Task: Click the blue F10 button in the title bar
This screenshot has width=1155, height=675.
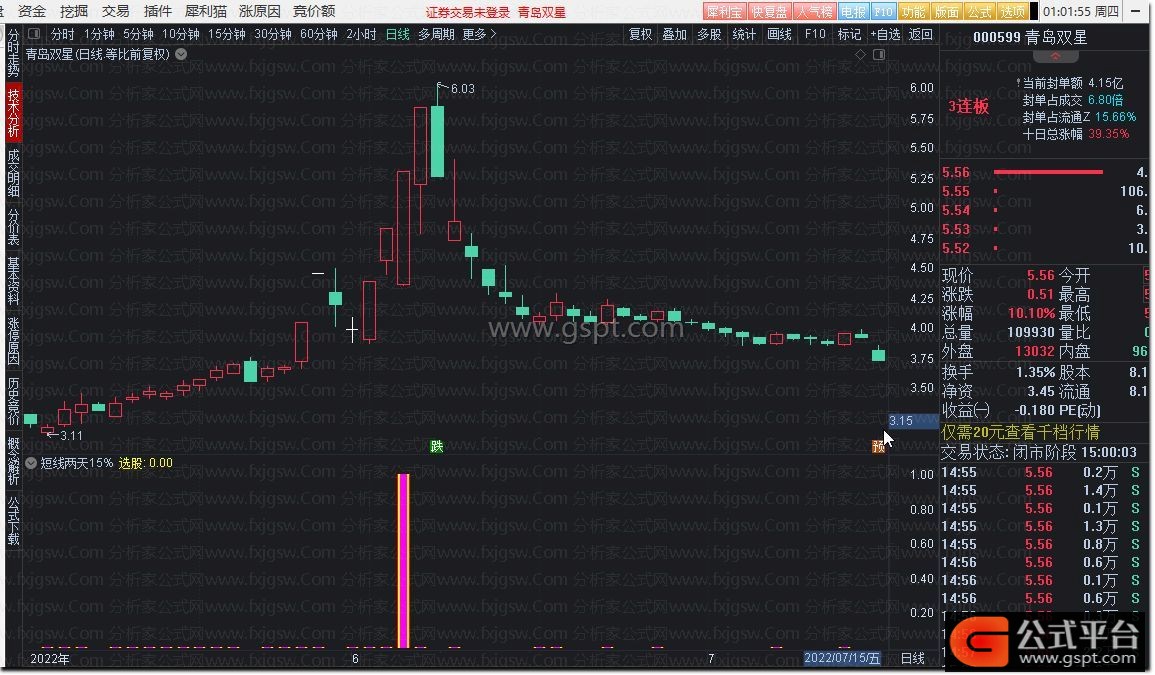Action: (883, 12)
